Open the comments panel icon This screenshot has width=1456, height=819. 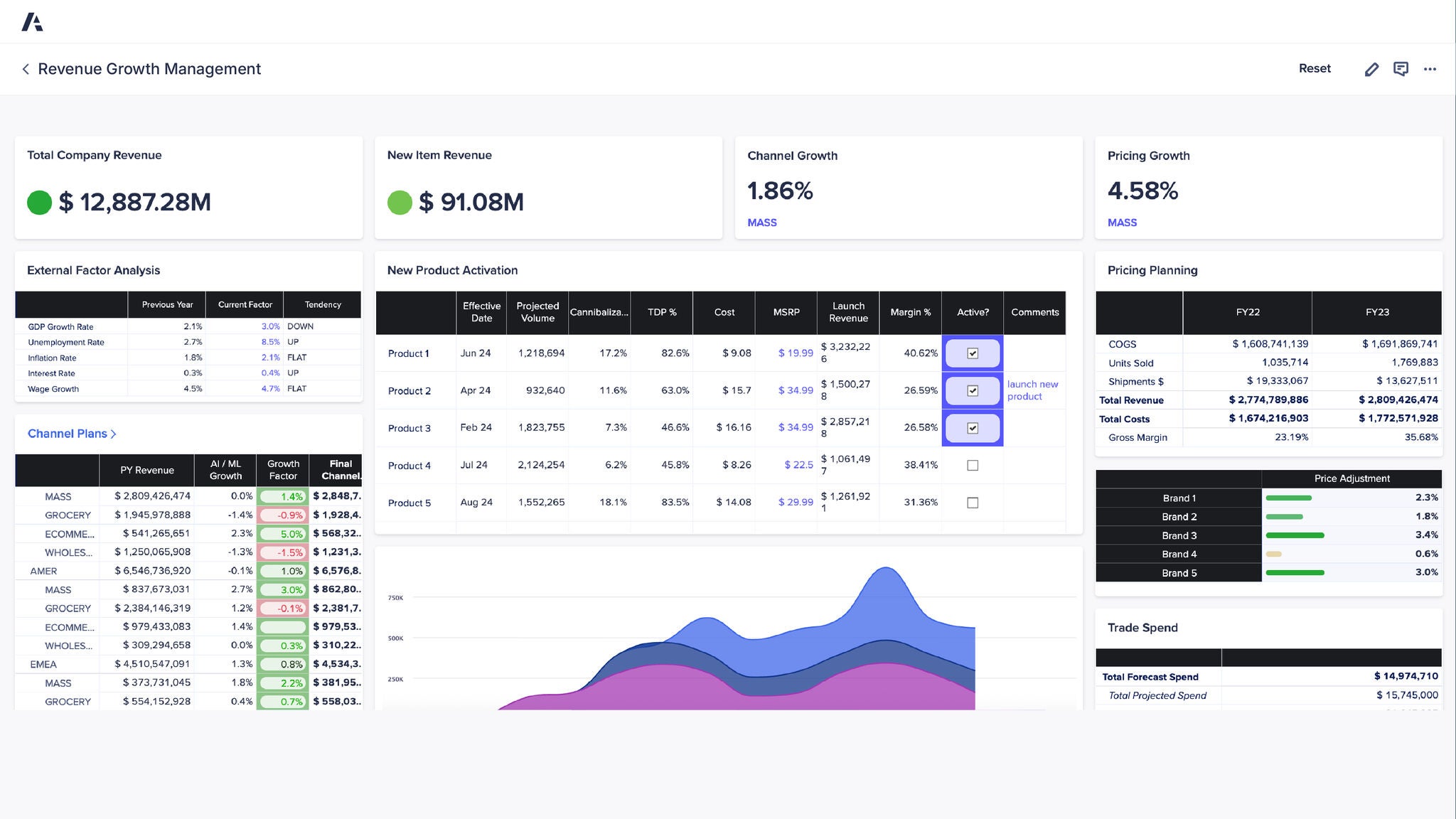pyautogui.click(x=1401, y=68)
